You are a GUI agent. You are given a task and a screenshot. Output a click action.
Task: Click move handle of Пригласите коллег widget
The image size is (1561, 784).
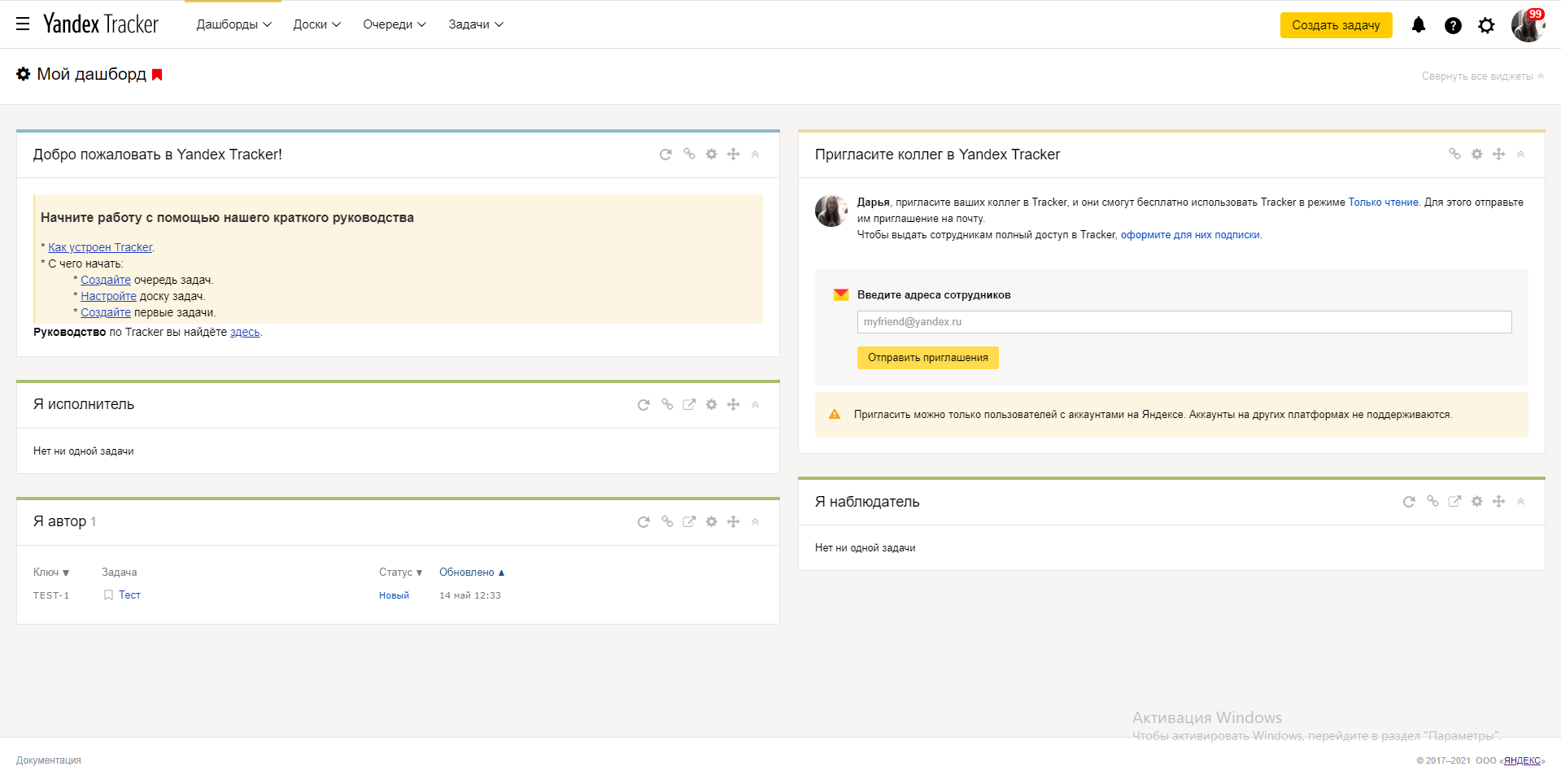tap(1499, 154)
